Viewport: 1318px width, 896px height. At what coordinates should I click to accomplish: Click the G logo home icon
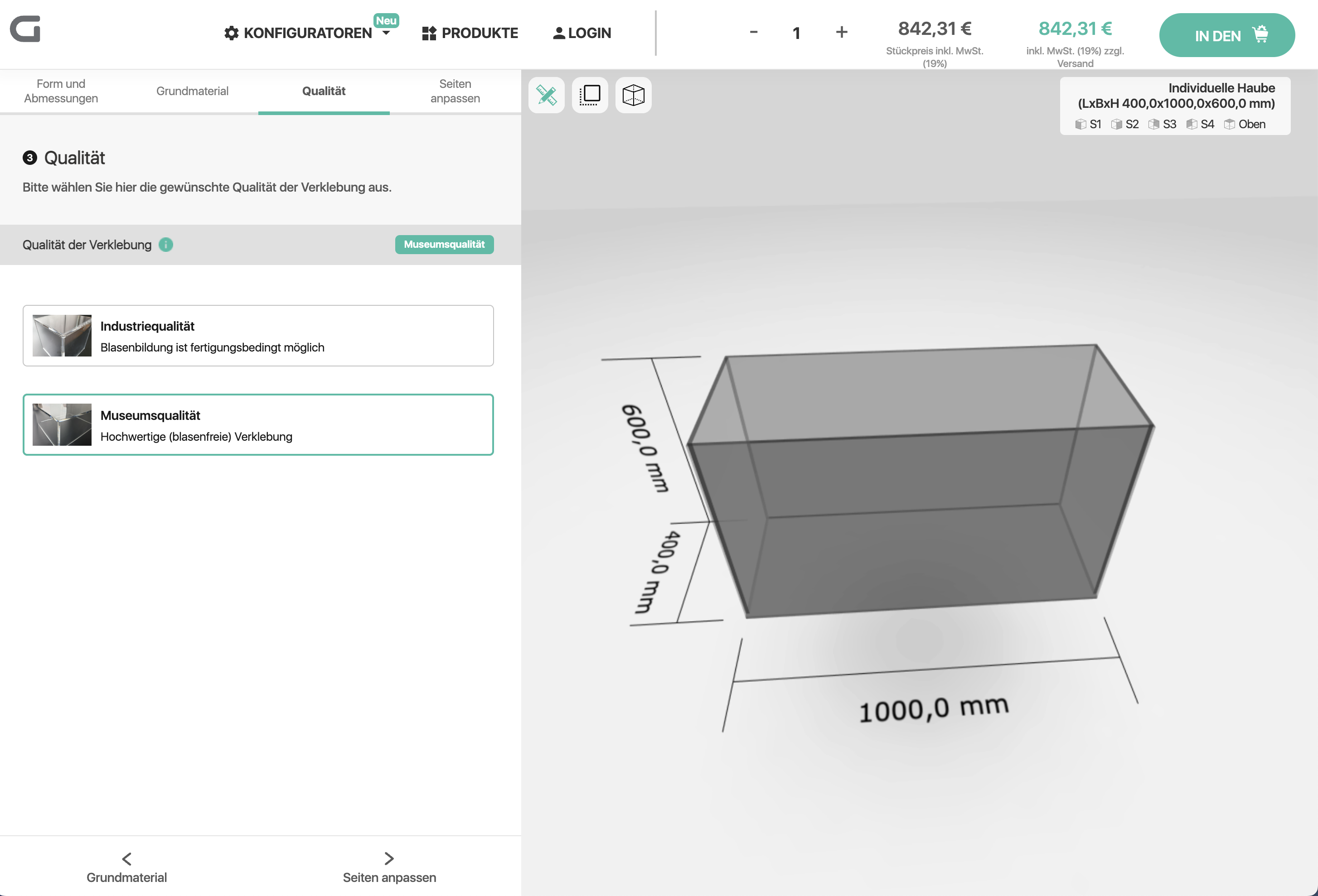pos(25,29)
